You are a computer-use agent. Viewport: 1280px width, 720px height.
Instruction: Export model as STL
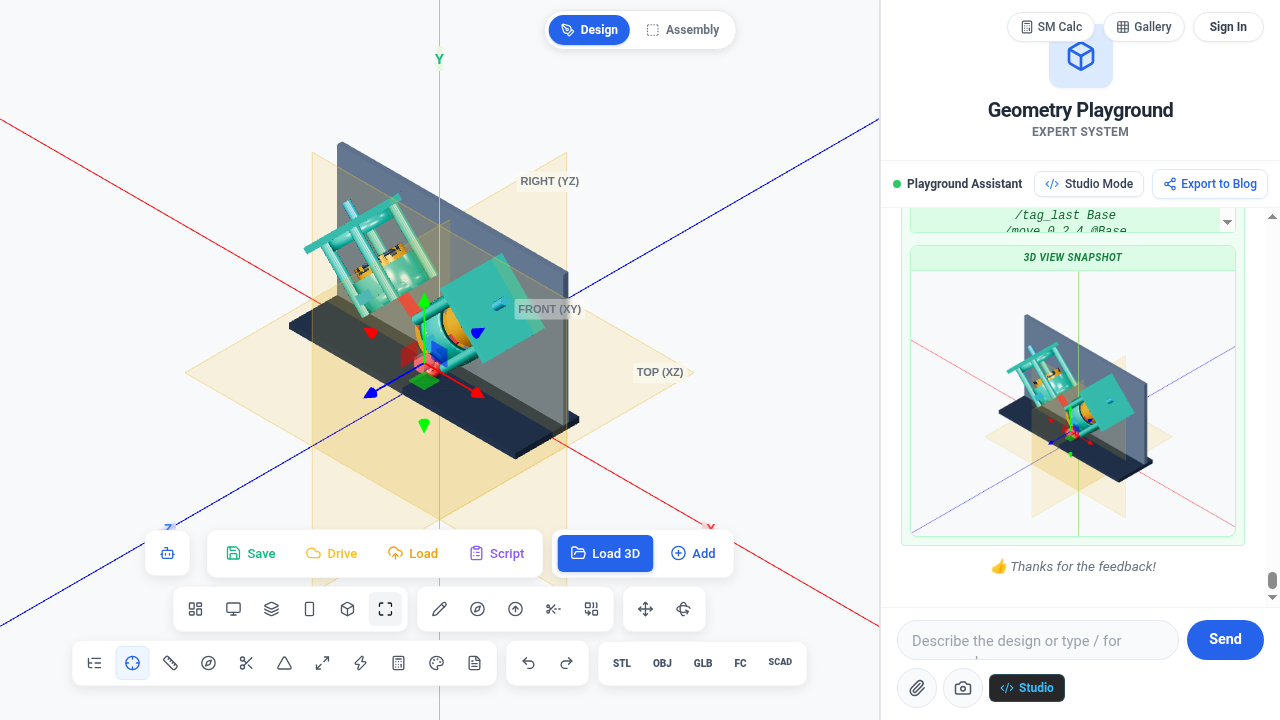click(x=622, y=663)
